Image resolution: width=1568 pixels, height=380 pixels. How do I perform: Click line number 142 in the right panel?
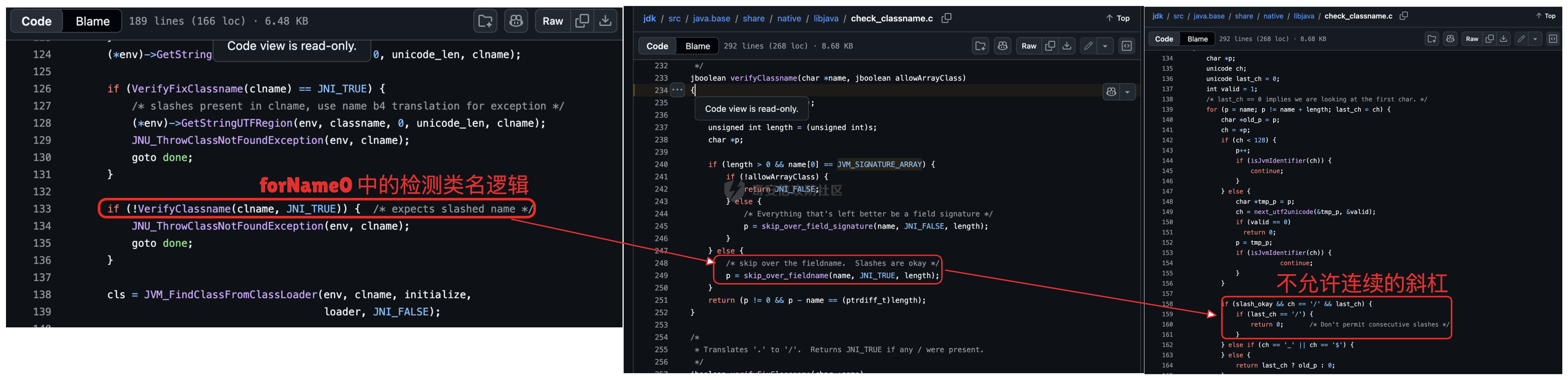[x=1167, y=140]
